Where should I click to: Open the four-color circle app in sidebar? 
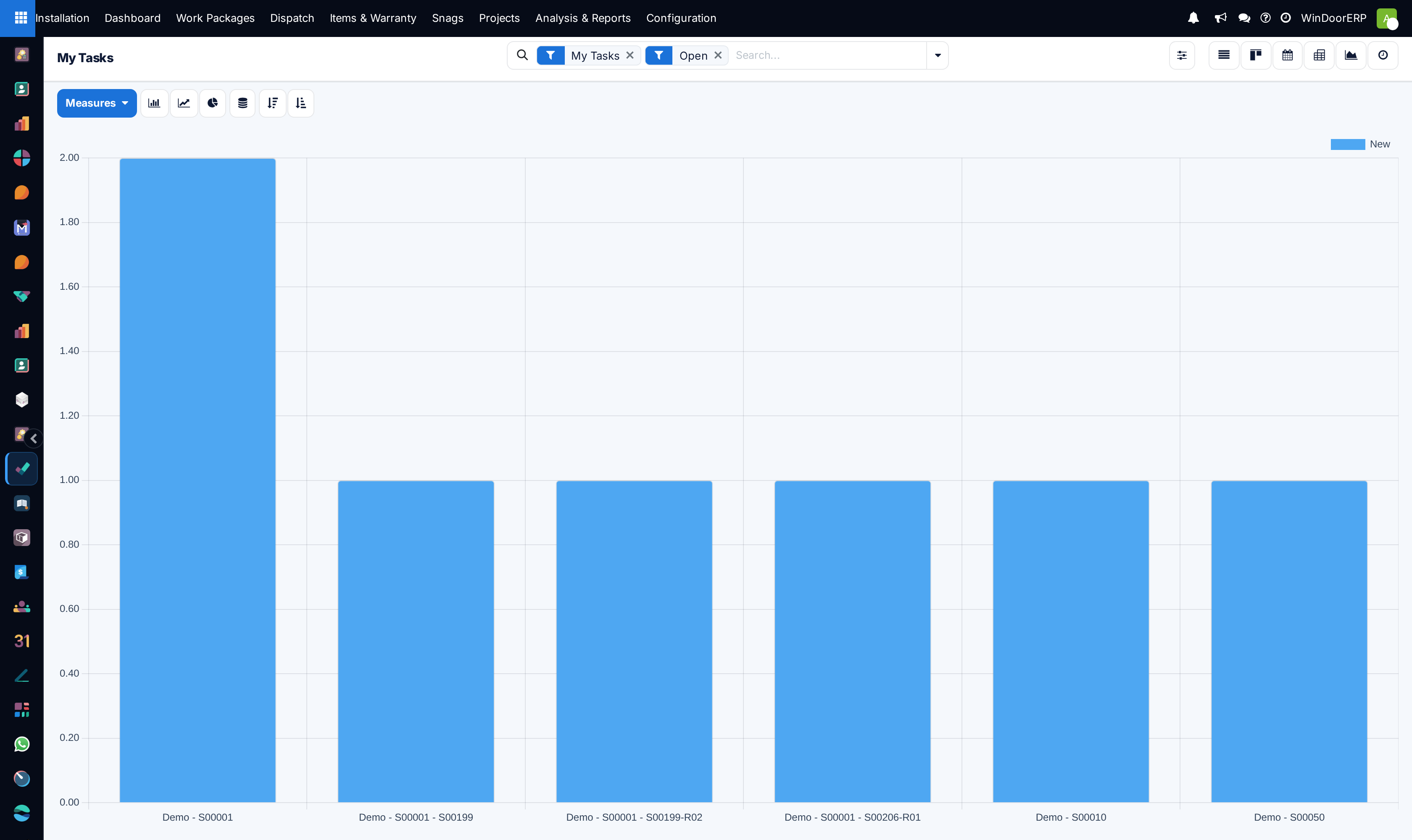click(x=21, y=158)
